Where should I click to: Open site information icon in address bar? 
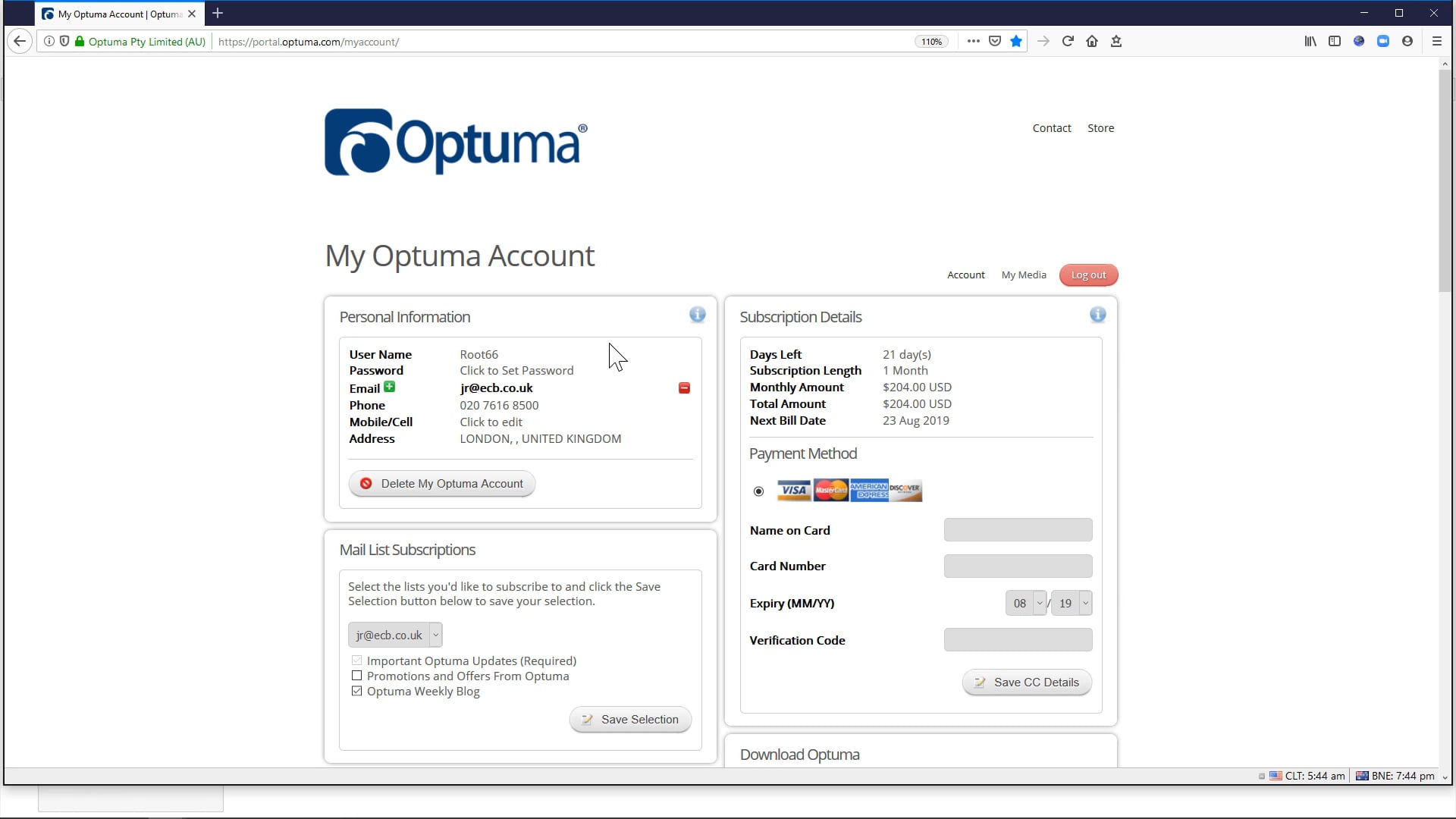[x=49, y=42]
